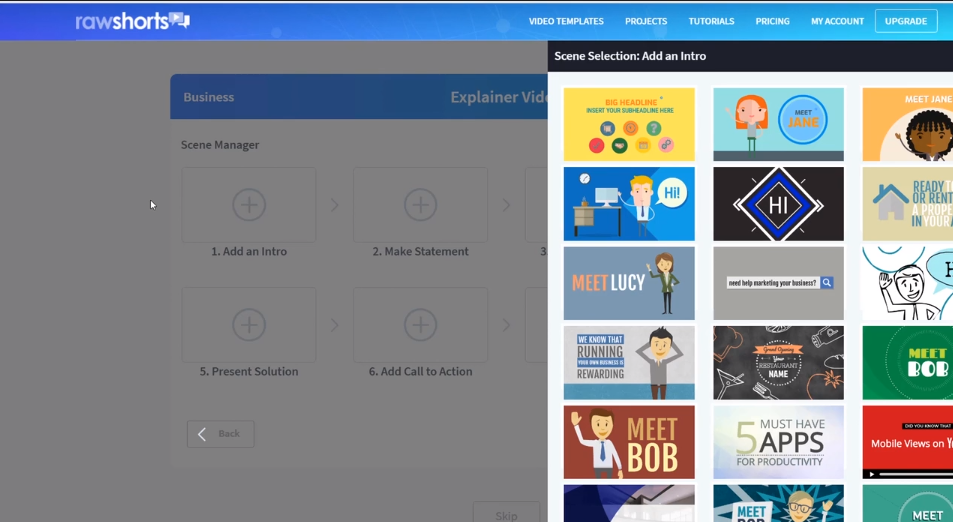Select the red Meet Bob intro thumbnail
This screenshot has height=522, width=953.
pyautogui.click(x=629, y=442)
